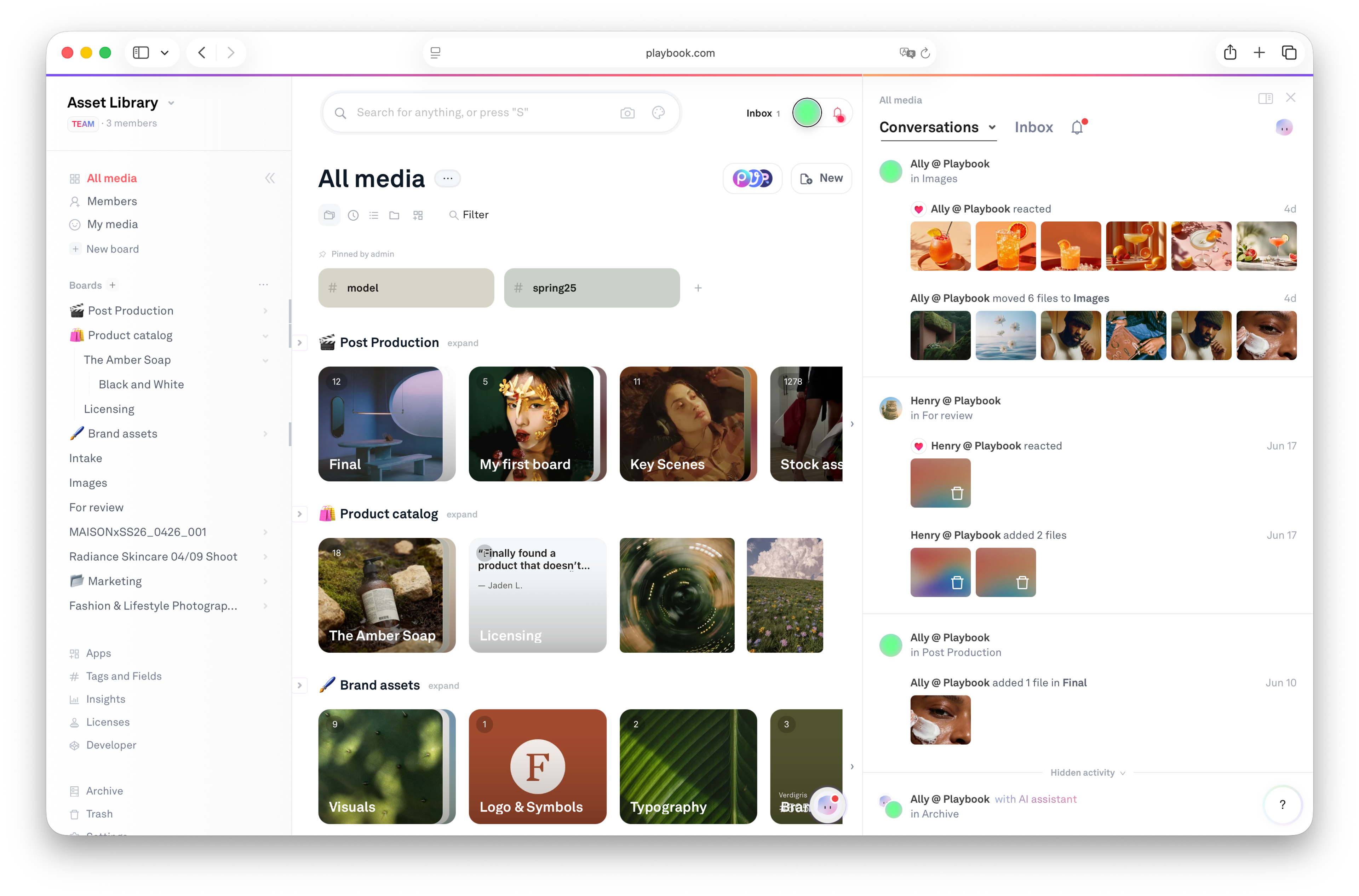This screenshot has height=896, width=1359.
Task: Collapse the Product catalog sidebar board
Action: [x=265, y=335]
